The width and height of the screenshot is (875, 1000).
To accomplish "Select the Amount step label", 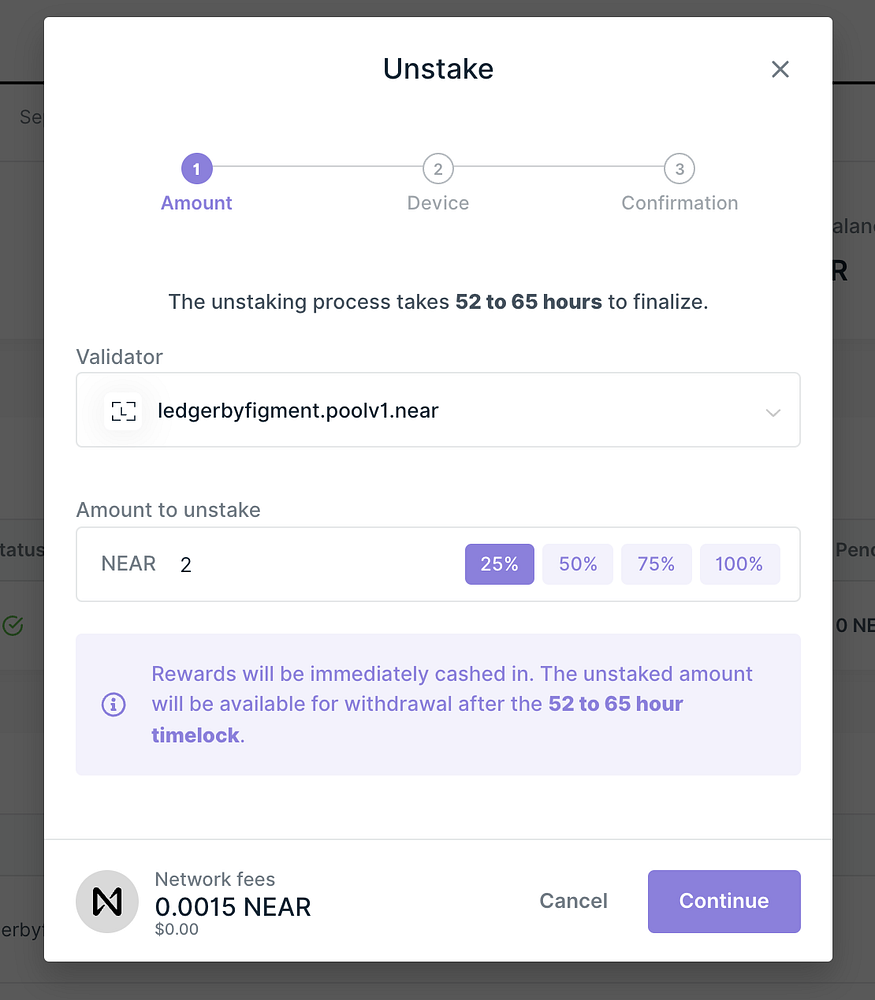I will [196, 202].
